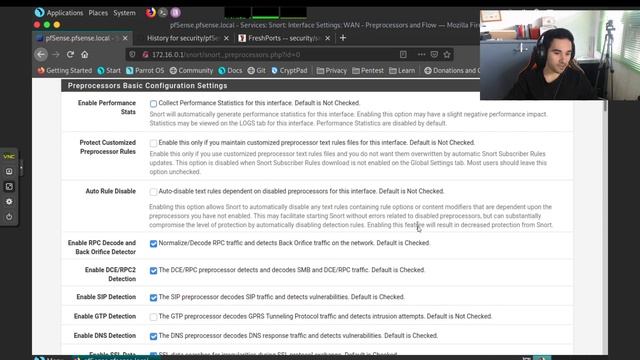Open VNC settings gear on side panel

9,202
